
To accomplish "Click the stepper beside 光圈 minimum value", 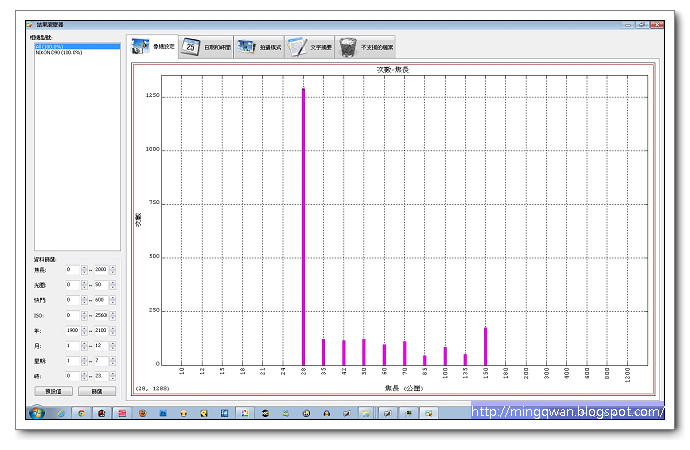I will pos(84,285).
